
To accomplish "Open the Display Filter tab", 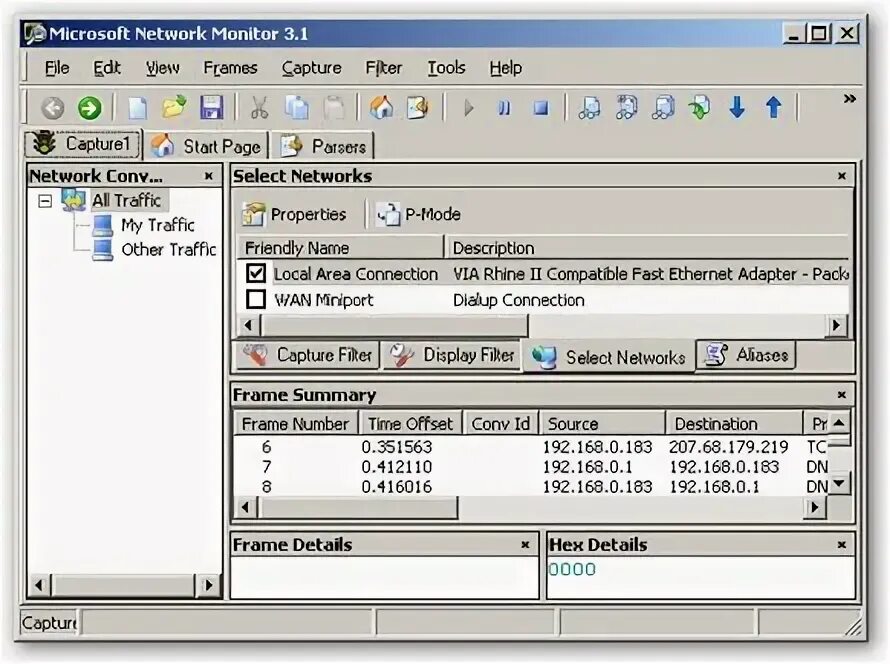I will pyautogui.click(x=452, y=355).
